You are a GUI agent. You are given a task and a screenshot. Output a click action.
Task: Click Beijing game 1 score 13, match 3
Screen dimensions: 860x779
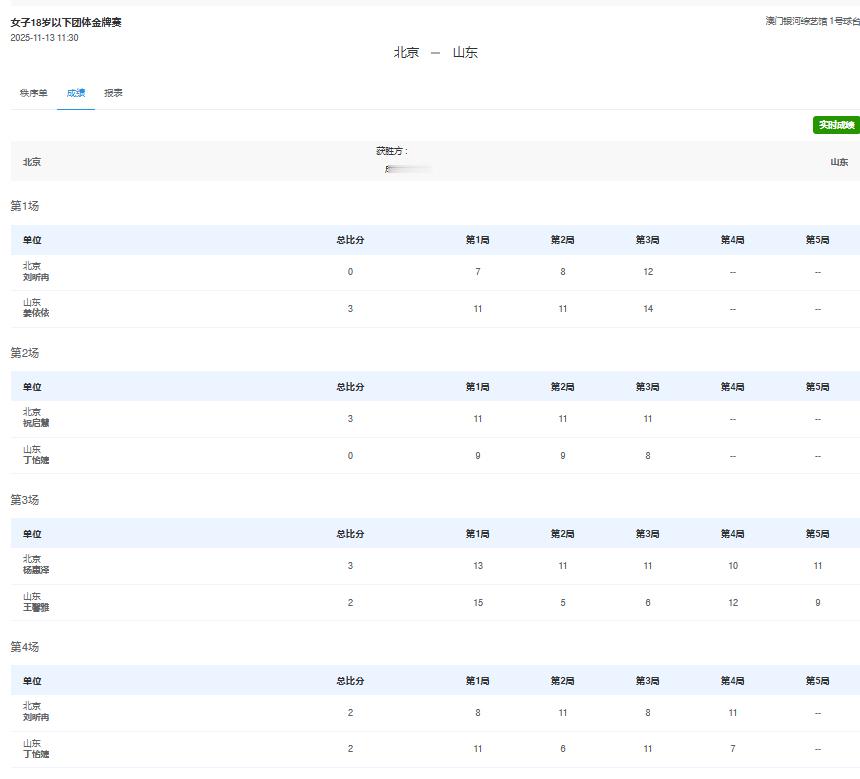[478, 566]
